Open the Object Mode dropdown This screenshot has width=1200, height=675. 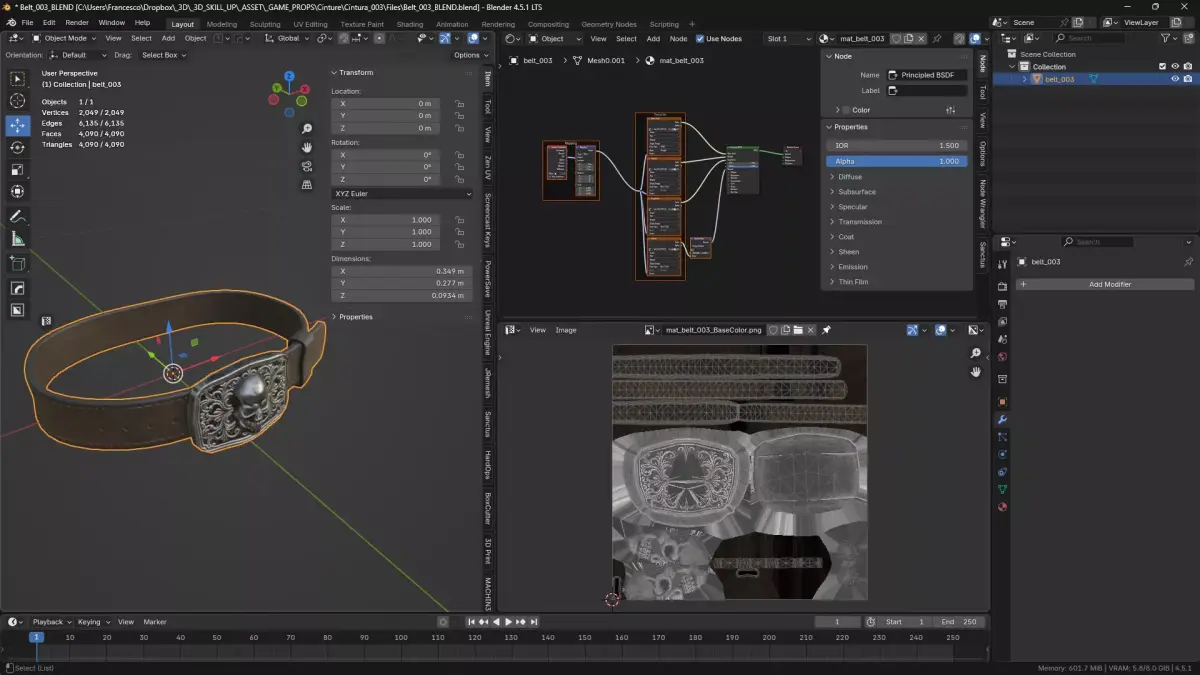[x=66, y=39]
